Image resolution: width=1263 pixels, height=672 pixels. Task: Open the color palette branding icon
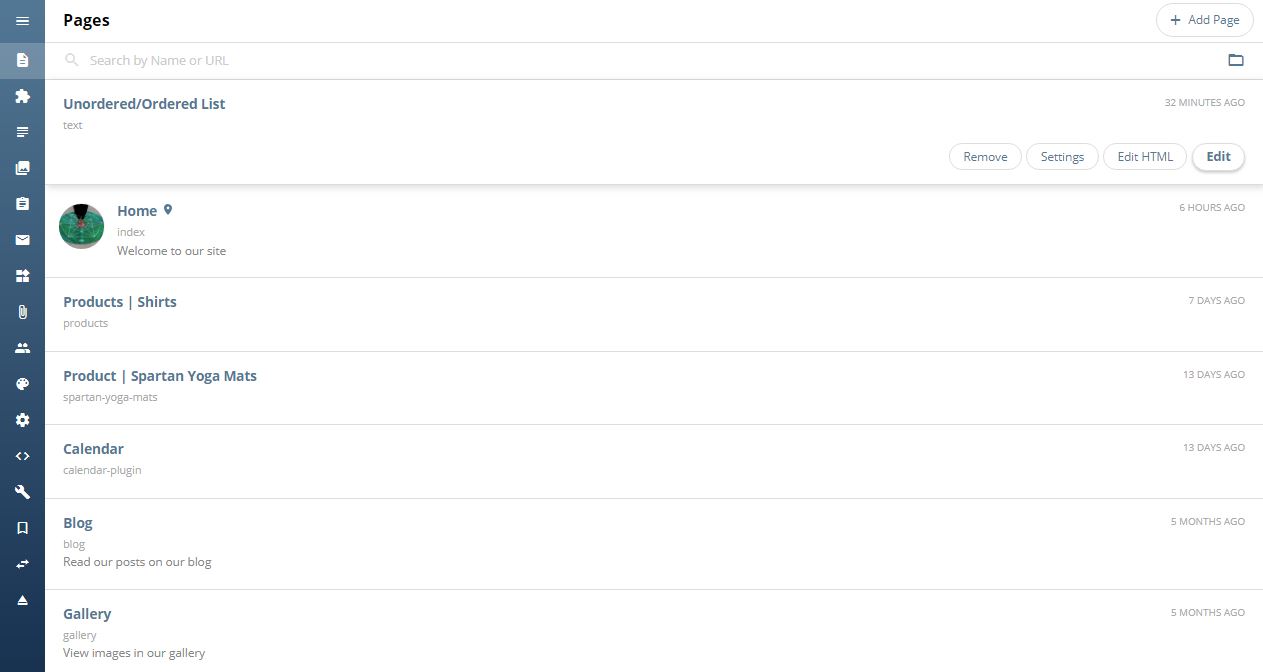point(22,384)
